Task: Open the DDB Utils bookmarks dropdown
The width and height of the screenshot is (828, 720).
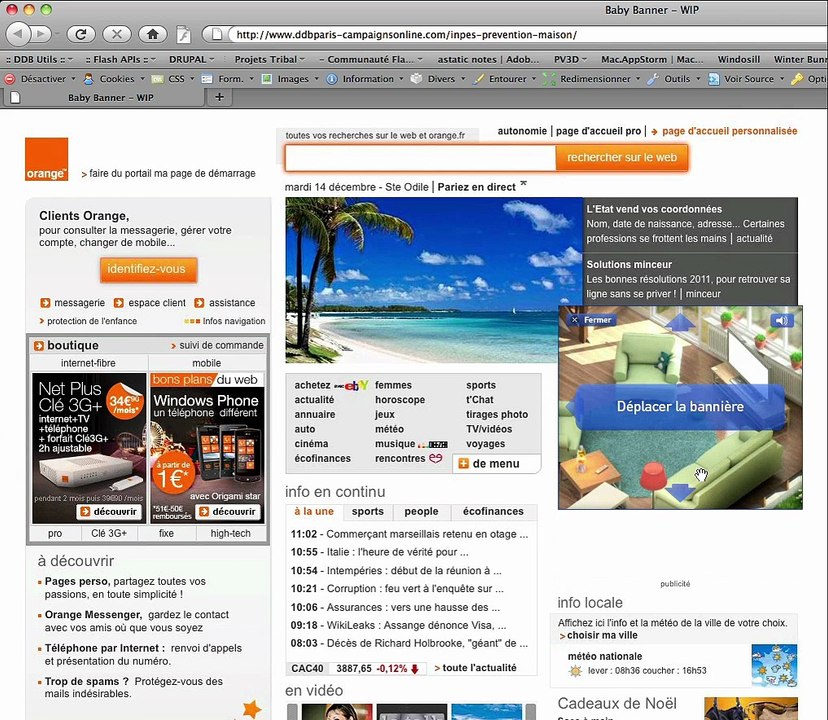Action: coord(40,59)
